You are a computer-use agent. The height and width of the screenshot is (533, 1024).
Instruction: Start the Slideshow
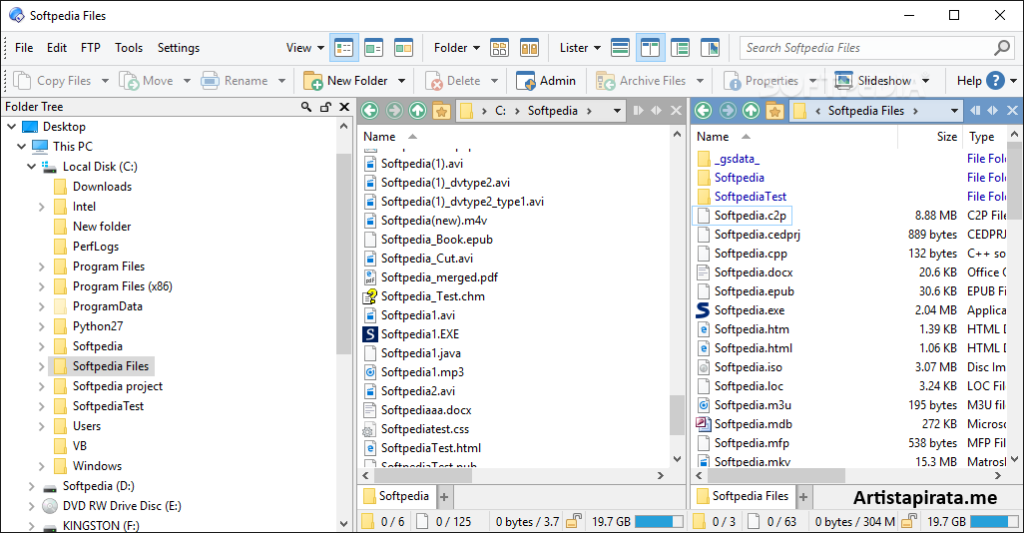pyautogui.click(x=873, y=80)
